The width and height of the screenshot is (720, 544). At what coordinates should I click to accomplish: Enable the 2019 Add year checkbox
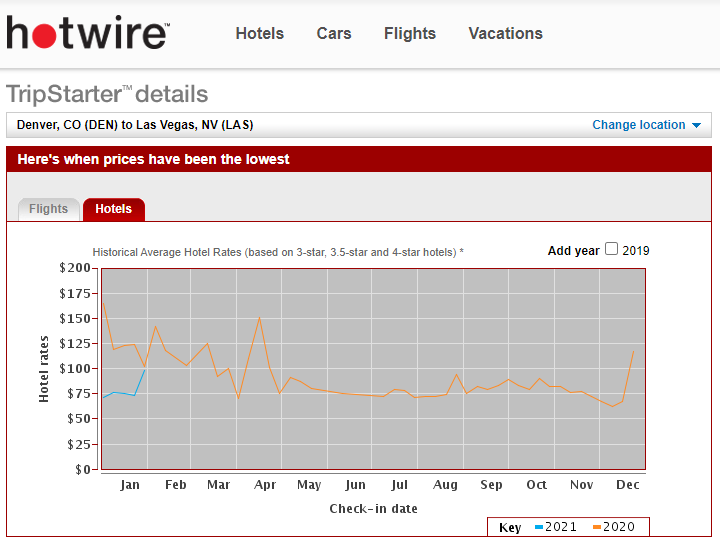tap(611, 249)
